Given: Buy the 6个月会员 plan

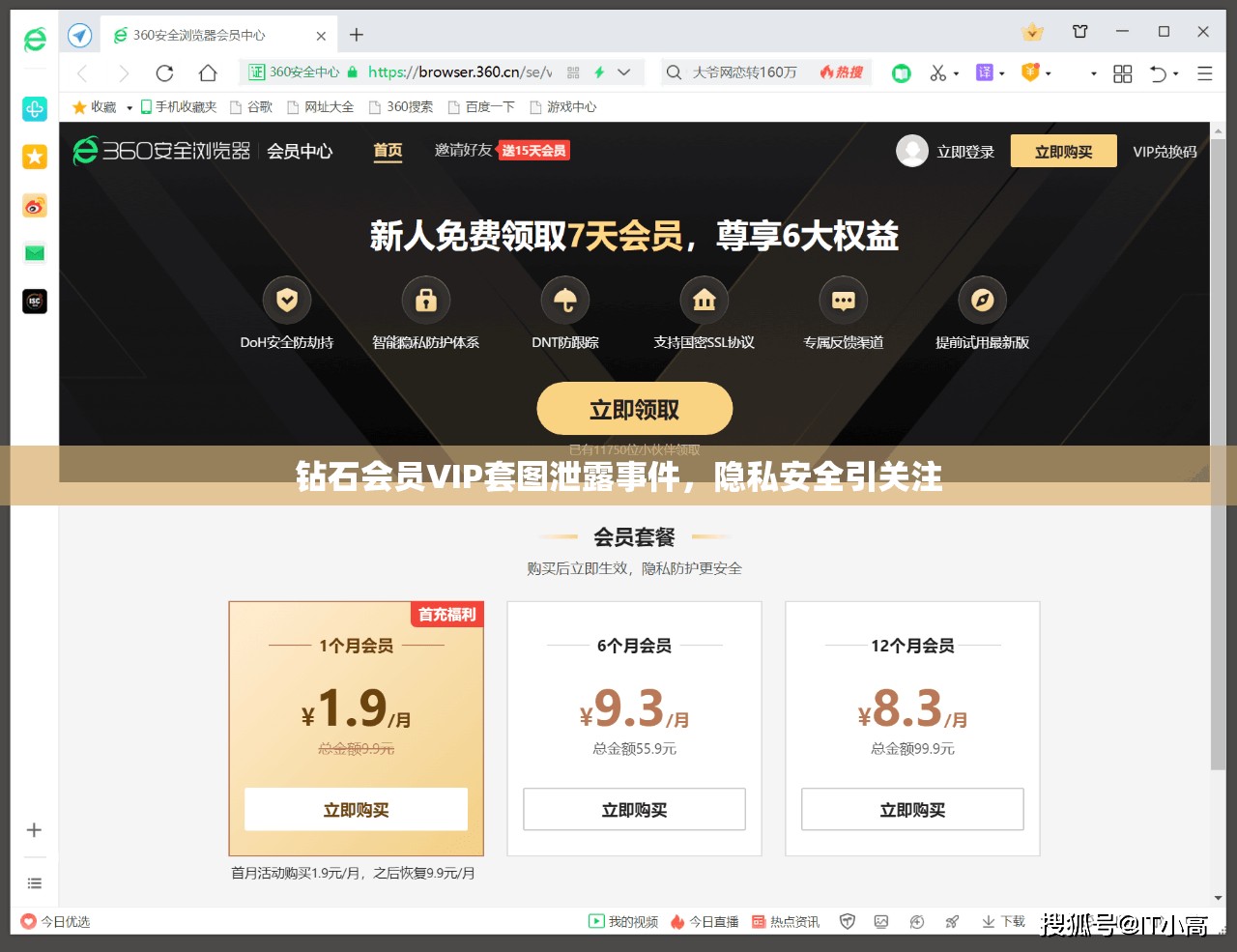Looking at the screenshot, I should click(635, 810).
